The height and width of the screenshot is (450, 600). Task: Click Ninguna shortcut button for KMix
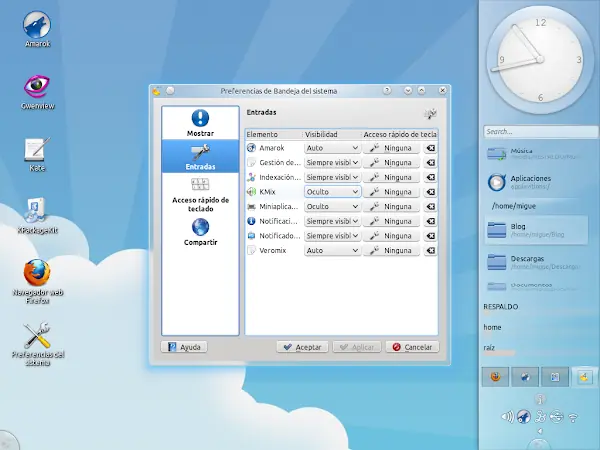[x=391, y=192]
